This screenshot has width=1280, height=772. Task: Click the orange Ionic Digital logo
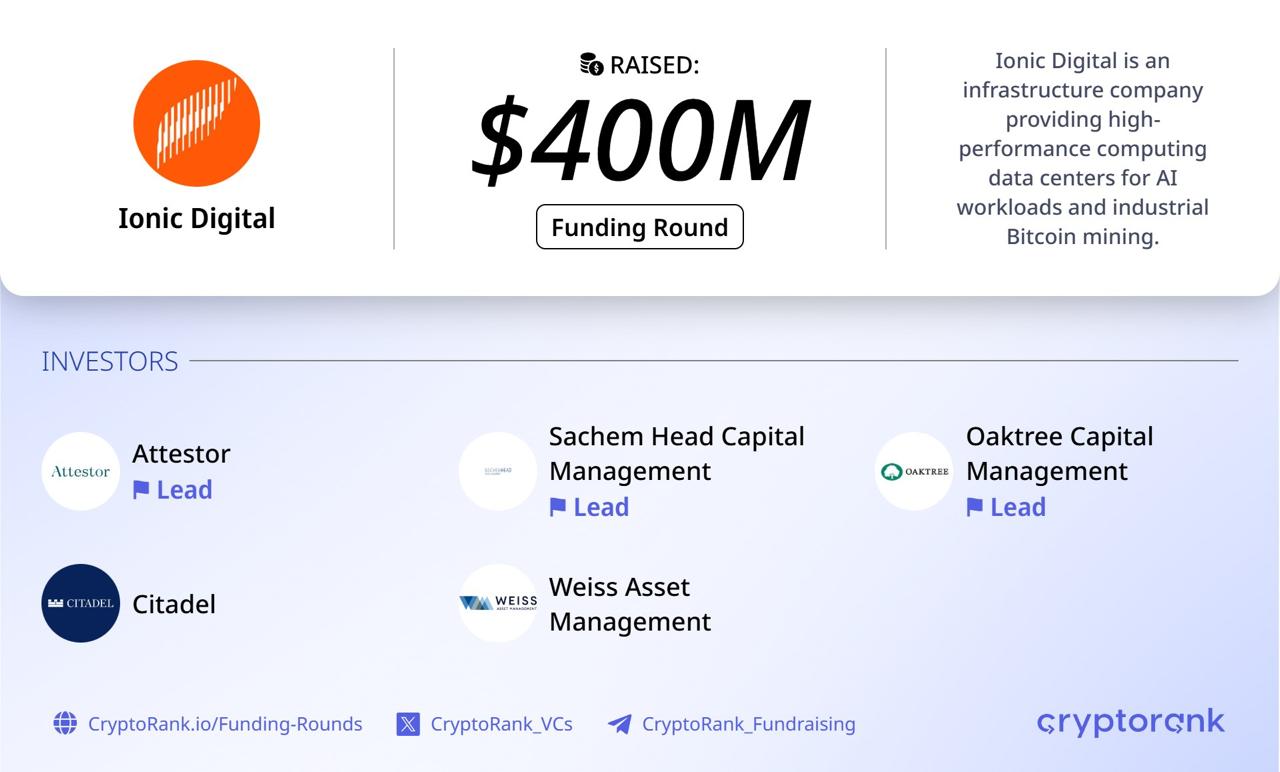197,123
